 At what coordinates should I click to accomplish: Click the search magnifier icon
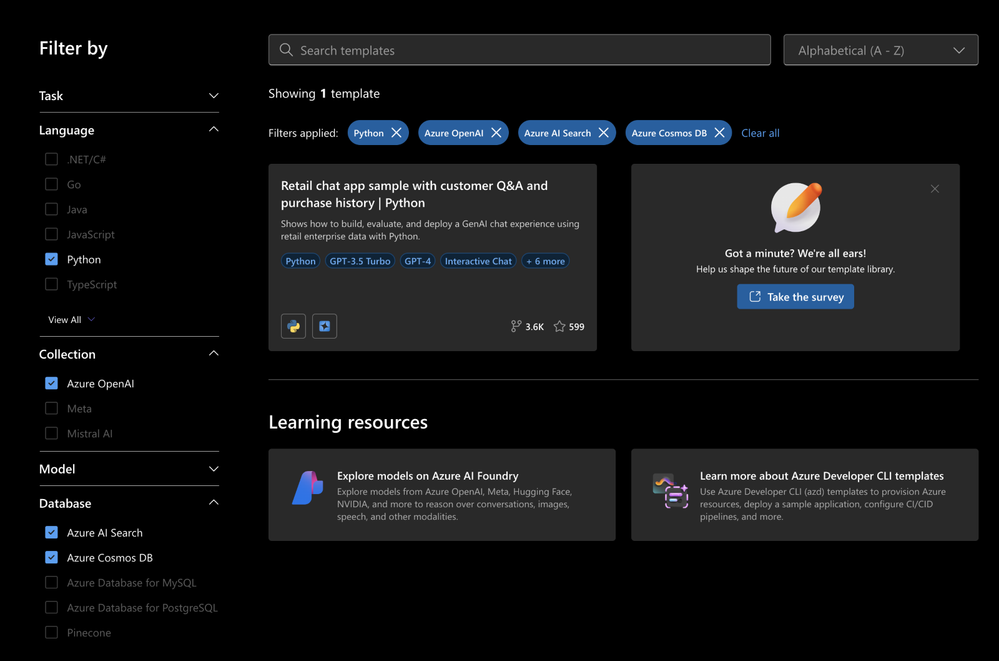click(286, 50)
